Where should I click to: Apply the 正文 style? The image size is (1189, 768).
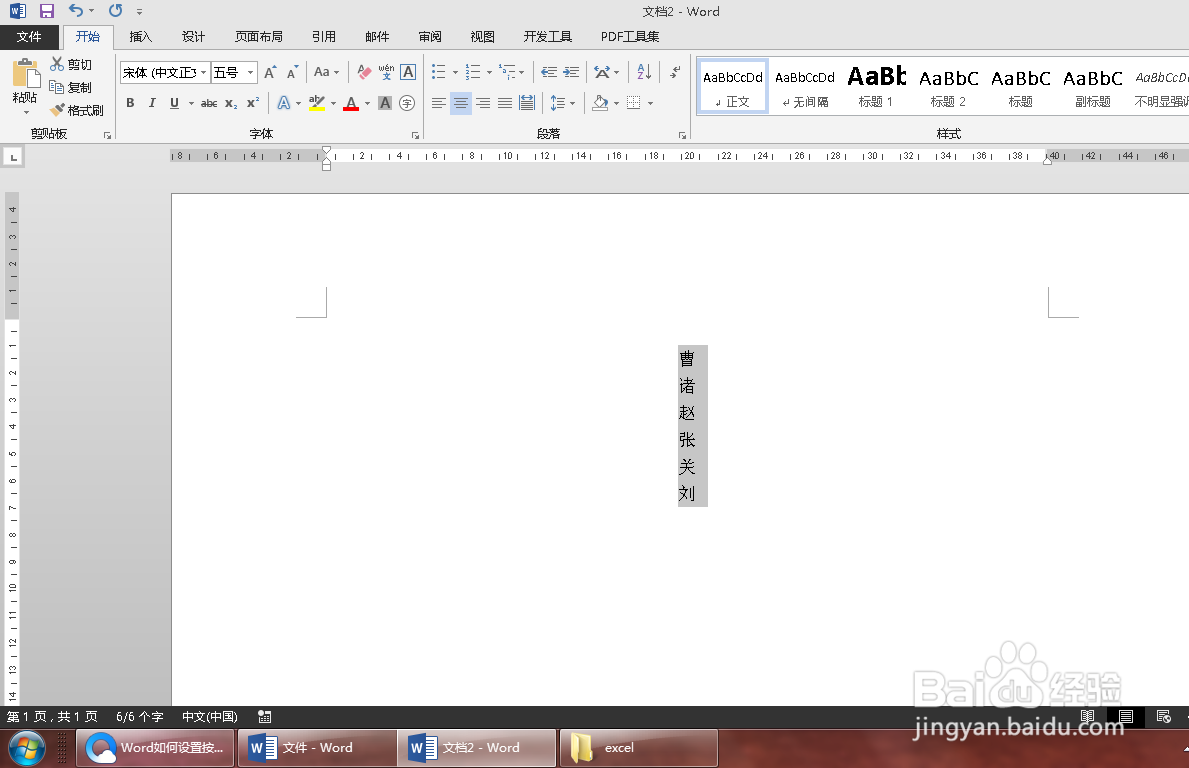pyautogui.click(x=733, y=86)
